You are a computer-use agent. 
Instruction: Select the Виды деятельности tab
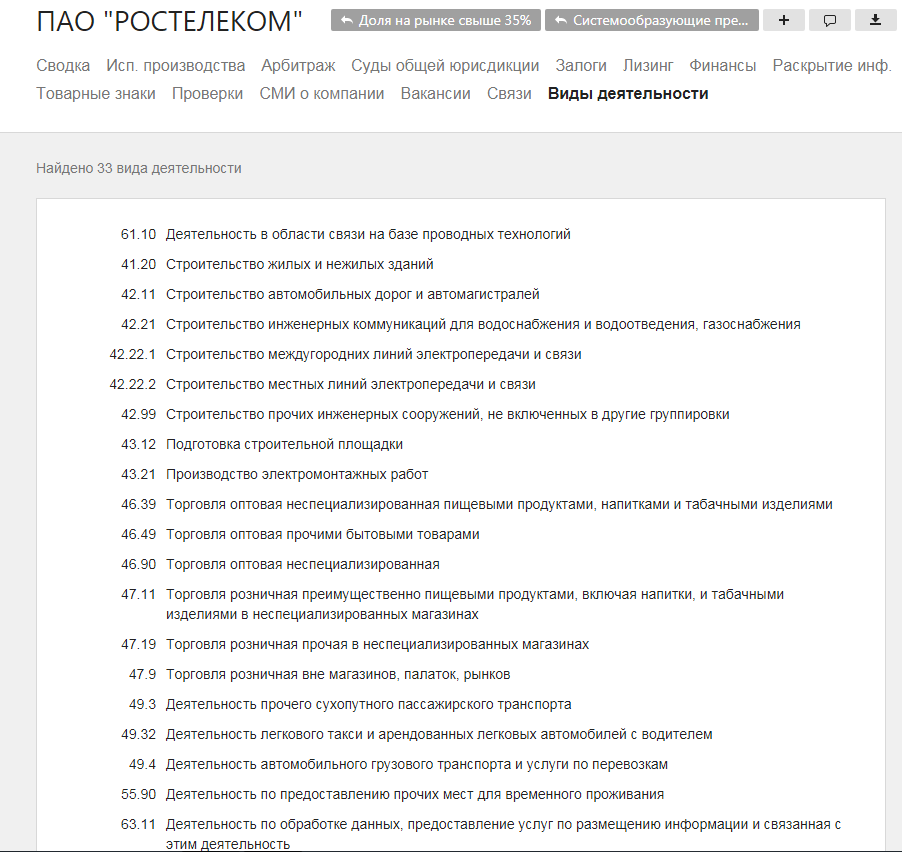(628, 93)
